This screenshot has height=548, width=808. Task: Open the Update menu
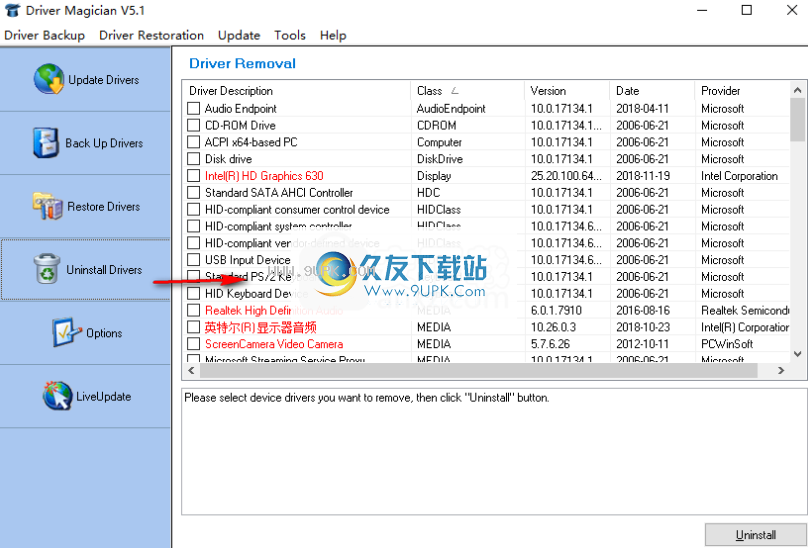(x=239, y=35)
